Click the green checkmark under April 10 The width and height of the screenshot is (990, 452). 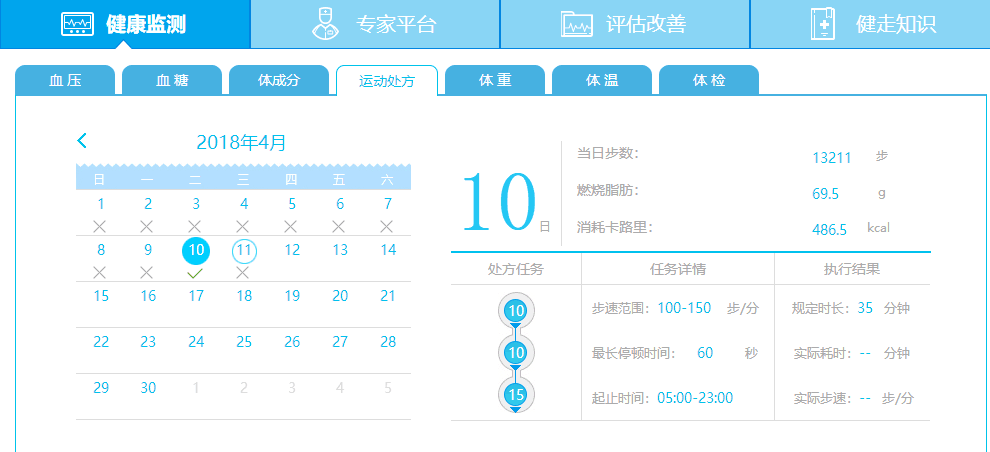pyautogui.click(x=196, y=273)
